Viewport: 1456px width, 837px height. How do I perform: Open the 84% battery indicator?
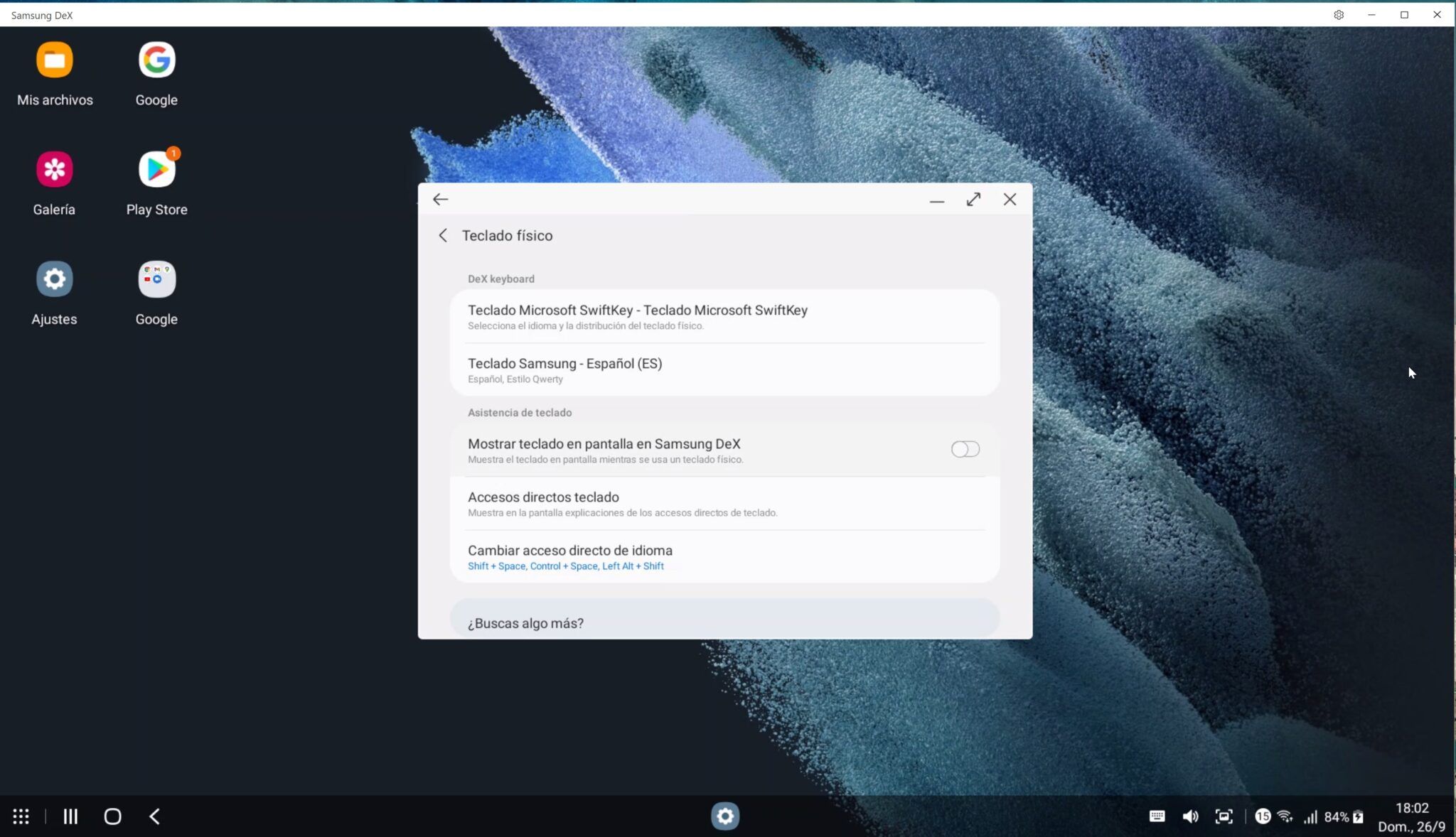1344,817
